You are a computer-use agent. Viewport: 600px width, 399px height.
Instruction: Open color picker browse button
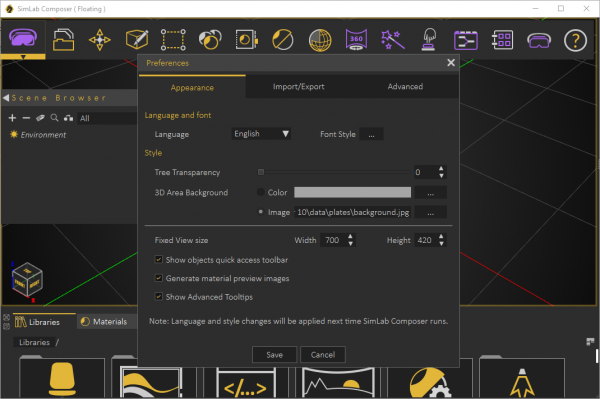coord(430,192)
